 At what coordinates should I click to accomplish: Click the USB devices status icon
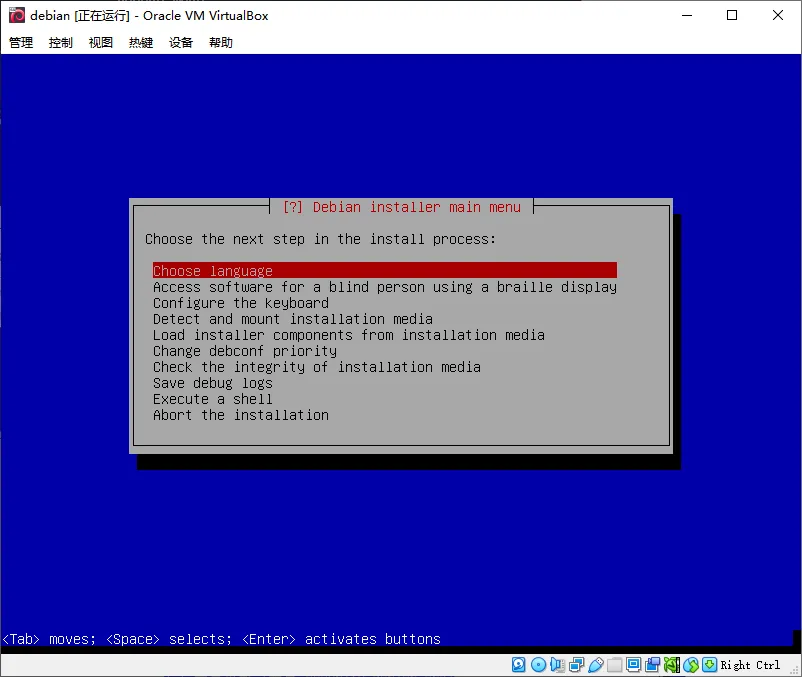(x=595, y=665)
